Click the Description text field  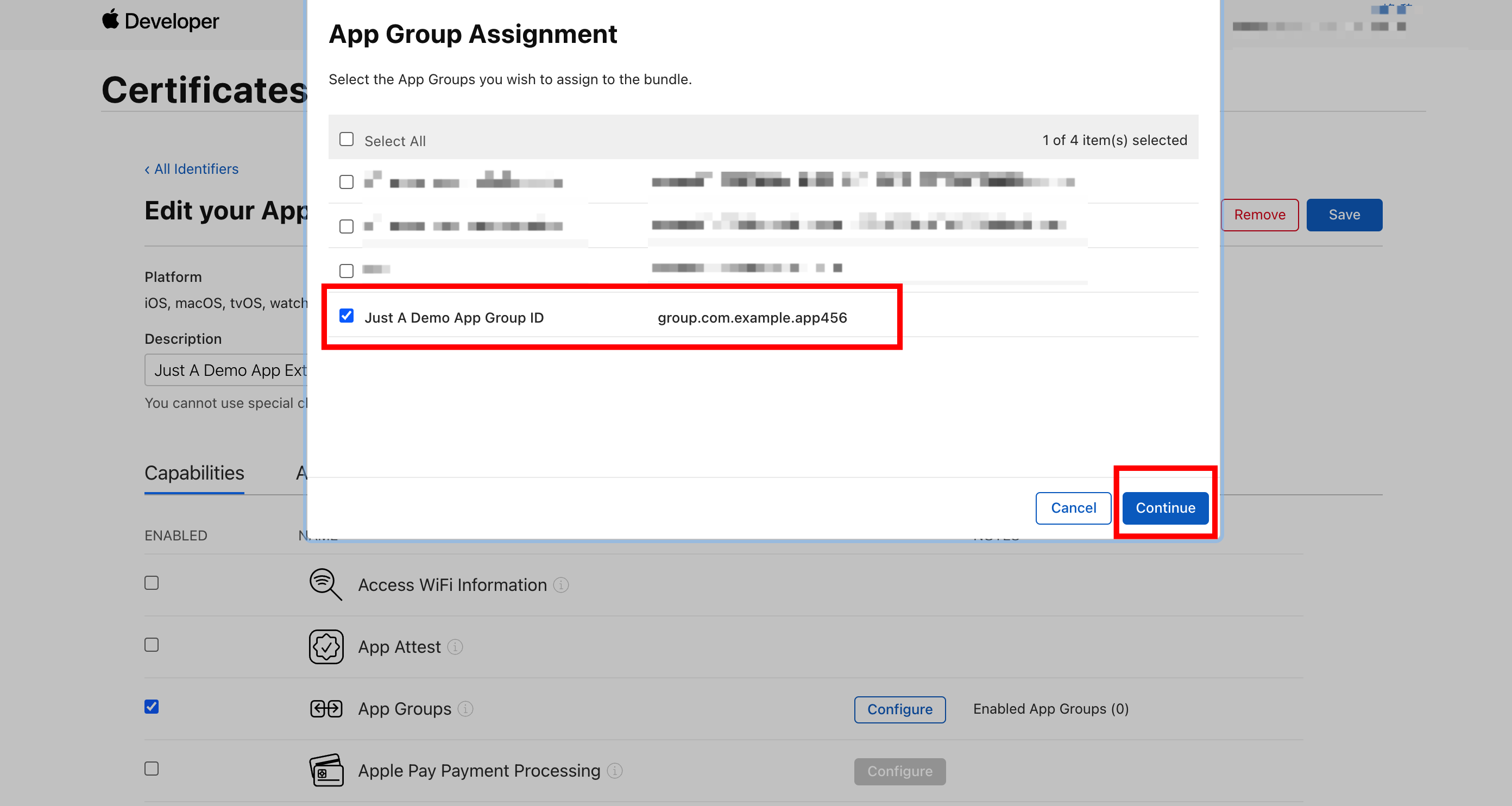tap(226, 370)
